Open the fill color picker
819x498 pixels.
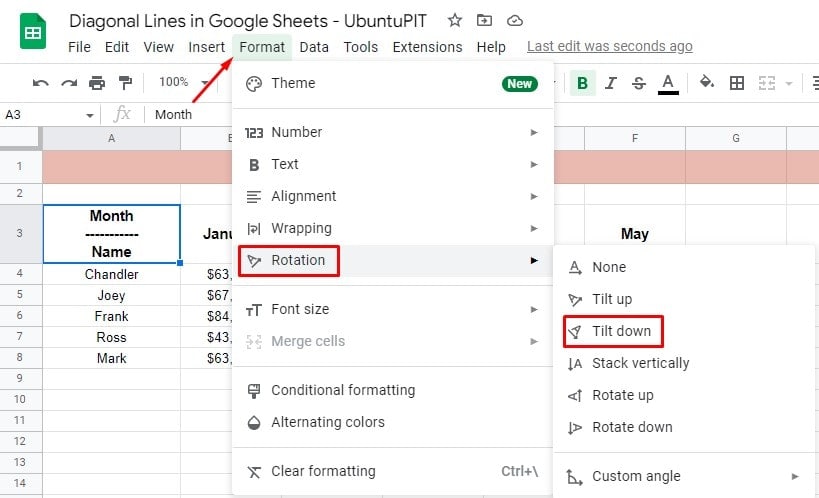[707, 83]
